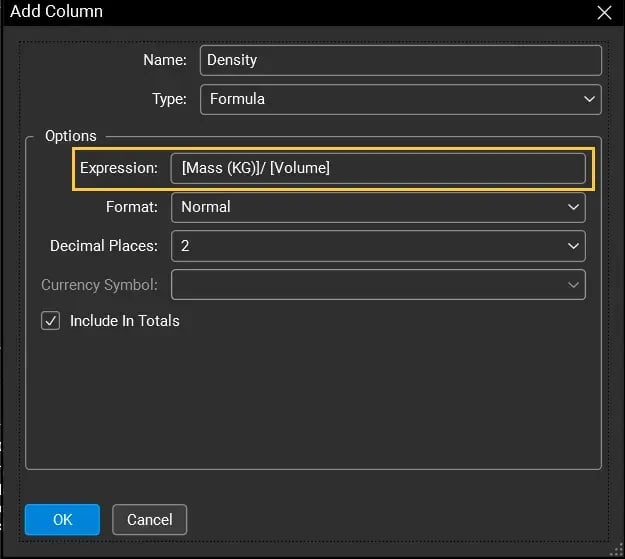Open the Currency Symbol dropdown
625x559 pixels.
tap(378, 285)
